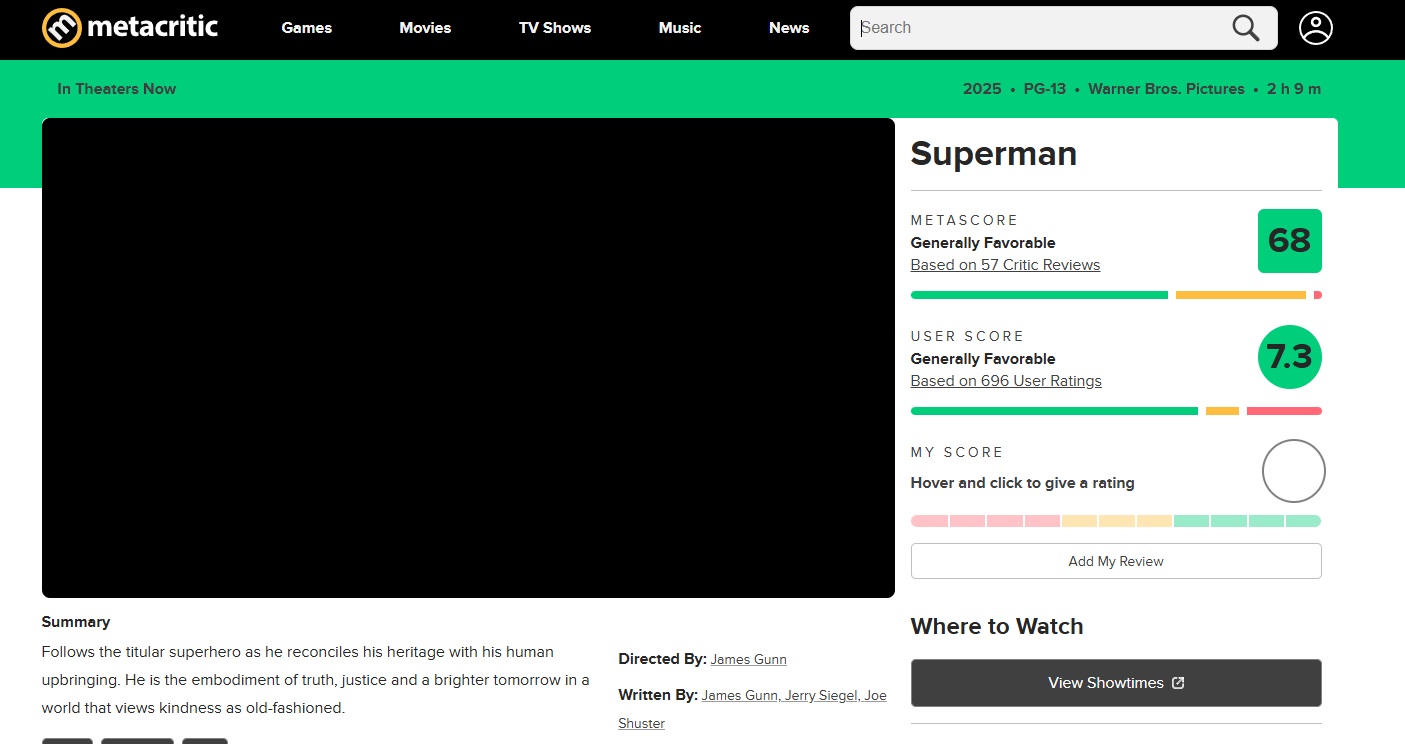Click the User Score distribution bar
The height and width of the screenshot is (744, 1405).
pyautogui.click(x=1116, y=411)
